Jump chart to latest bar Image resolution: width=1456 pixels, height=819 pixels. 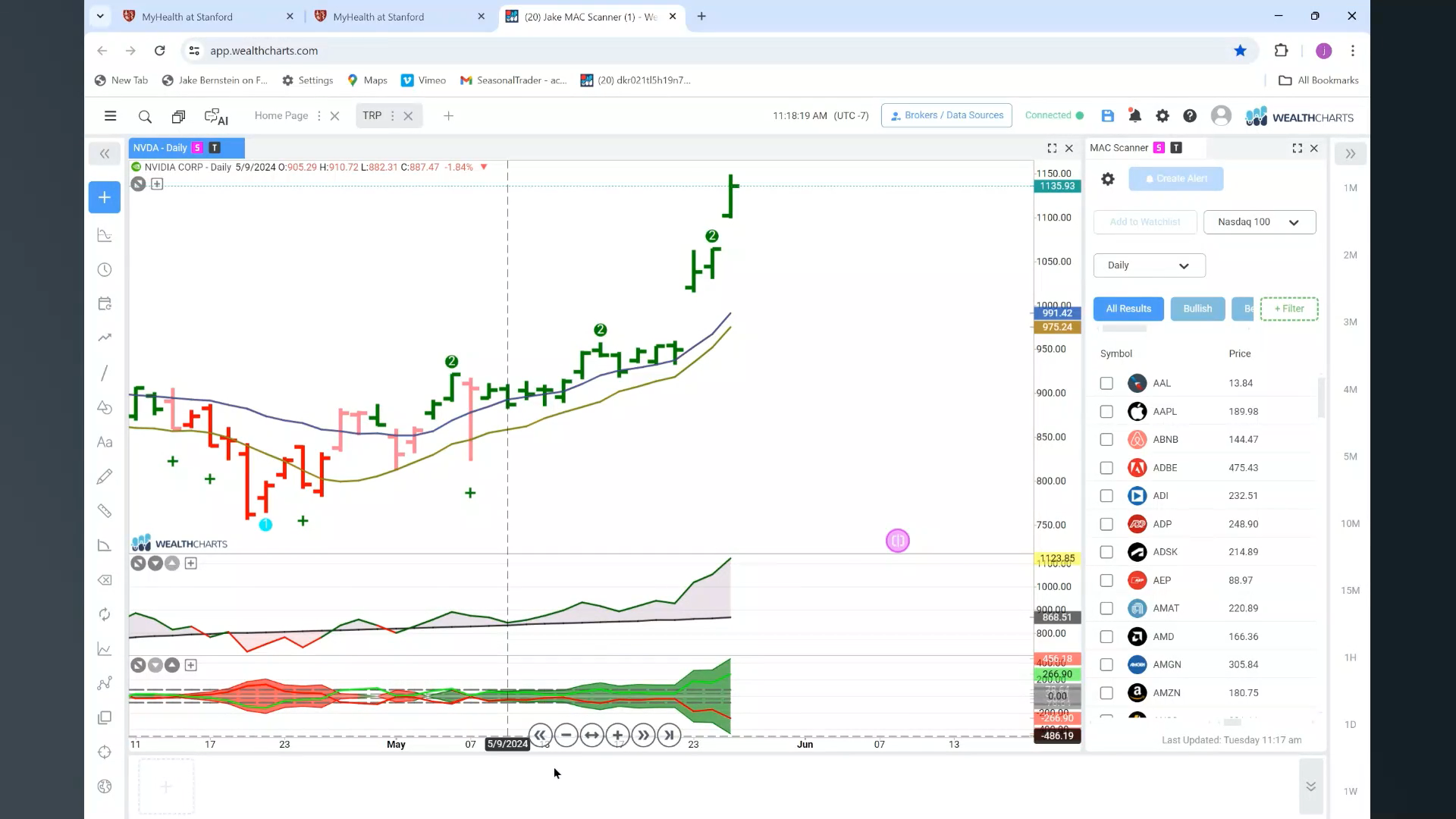click(x=669, y=735)
